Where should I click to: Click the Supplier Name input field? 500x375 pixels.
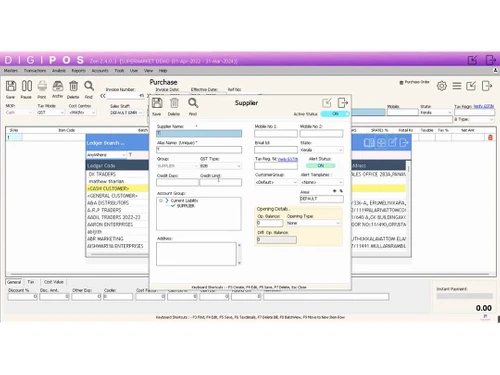click(199, 133)
